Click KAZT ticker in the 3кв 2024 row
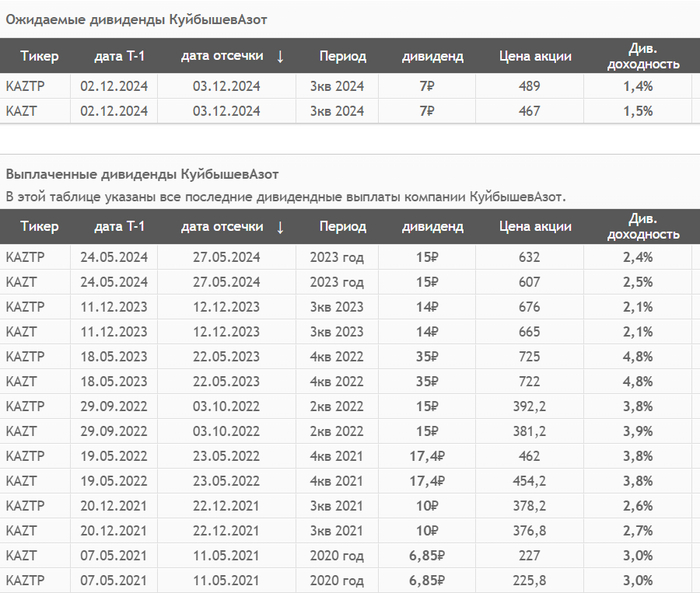Screen dimensions: 700x593 21,111
